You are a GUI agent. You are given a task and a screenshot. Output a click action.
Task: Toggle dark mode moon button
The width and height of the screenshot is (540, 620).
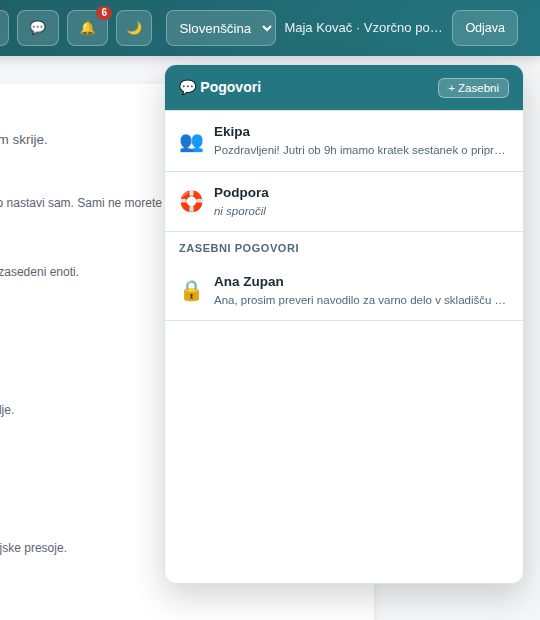pyautogui.click(x=134, y=28)
